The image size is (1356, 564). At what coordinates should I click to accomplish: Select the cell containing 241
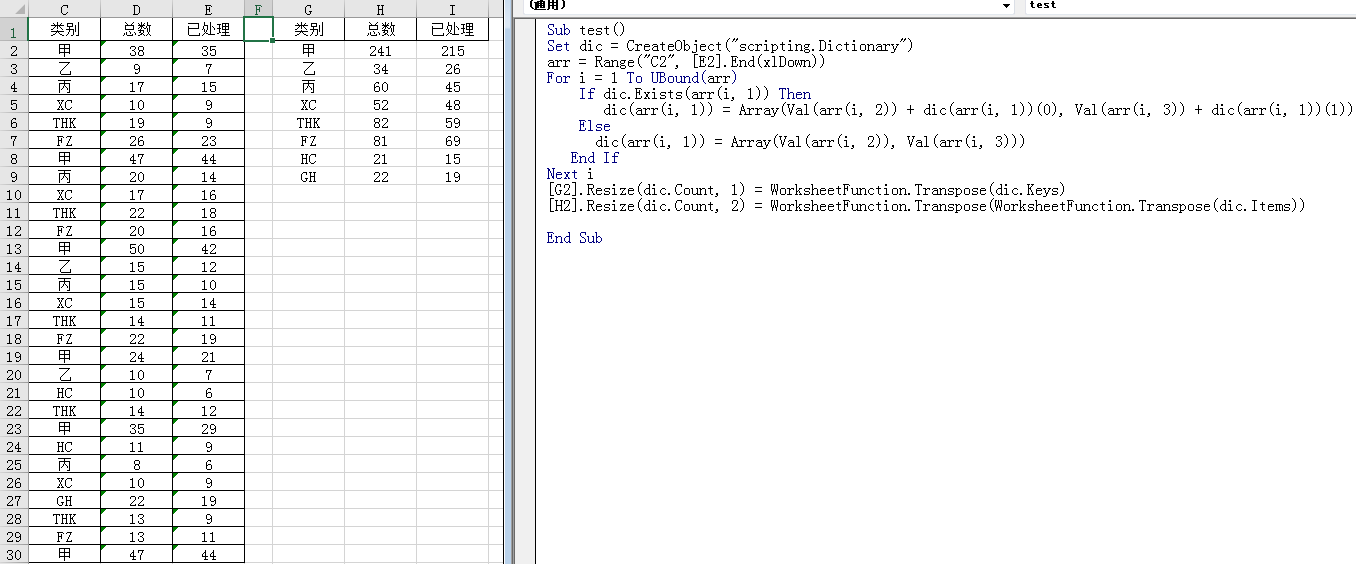[381, 51]
